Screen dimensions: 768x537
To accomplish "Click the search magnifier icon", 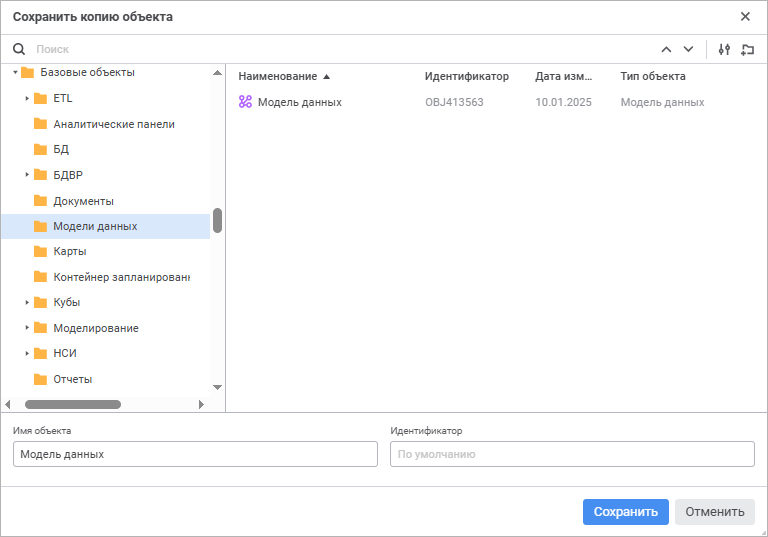I will click(18, 49).
